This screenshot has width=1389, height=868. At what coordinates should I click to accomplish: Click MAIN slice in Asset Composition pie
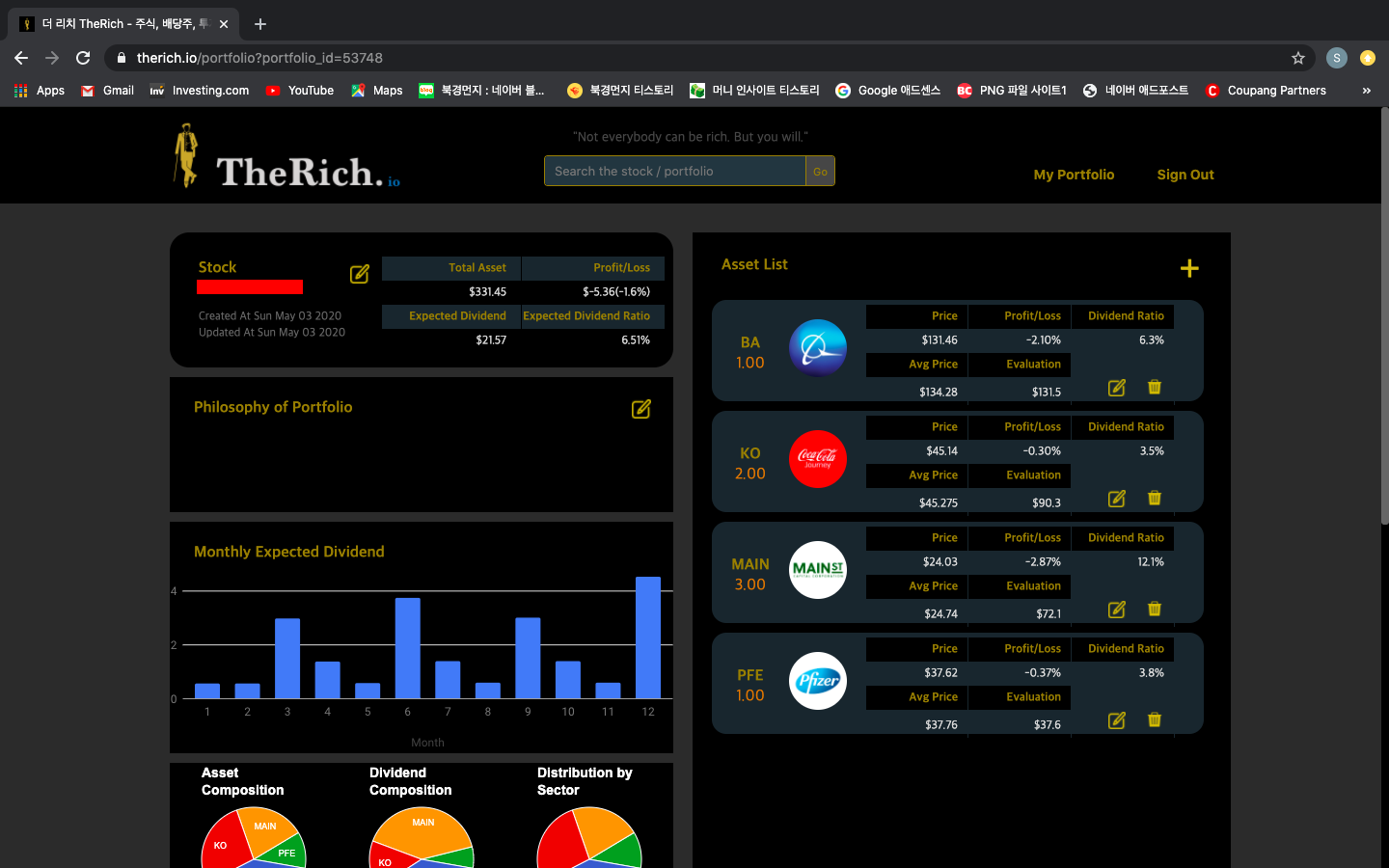click(x=268, y=831)
